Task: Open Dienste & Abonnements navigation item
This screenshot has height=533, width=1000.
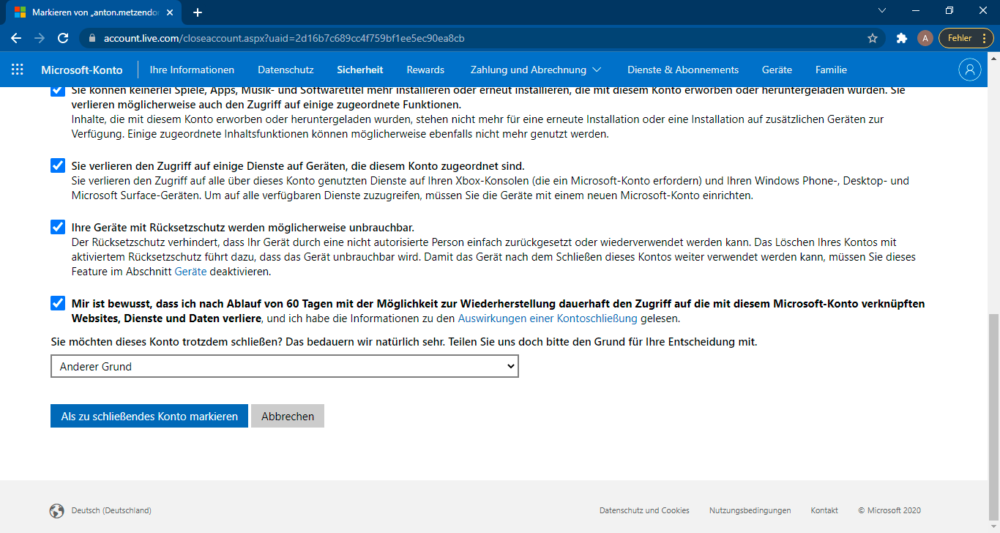Action: tap(682, 69)
